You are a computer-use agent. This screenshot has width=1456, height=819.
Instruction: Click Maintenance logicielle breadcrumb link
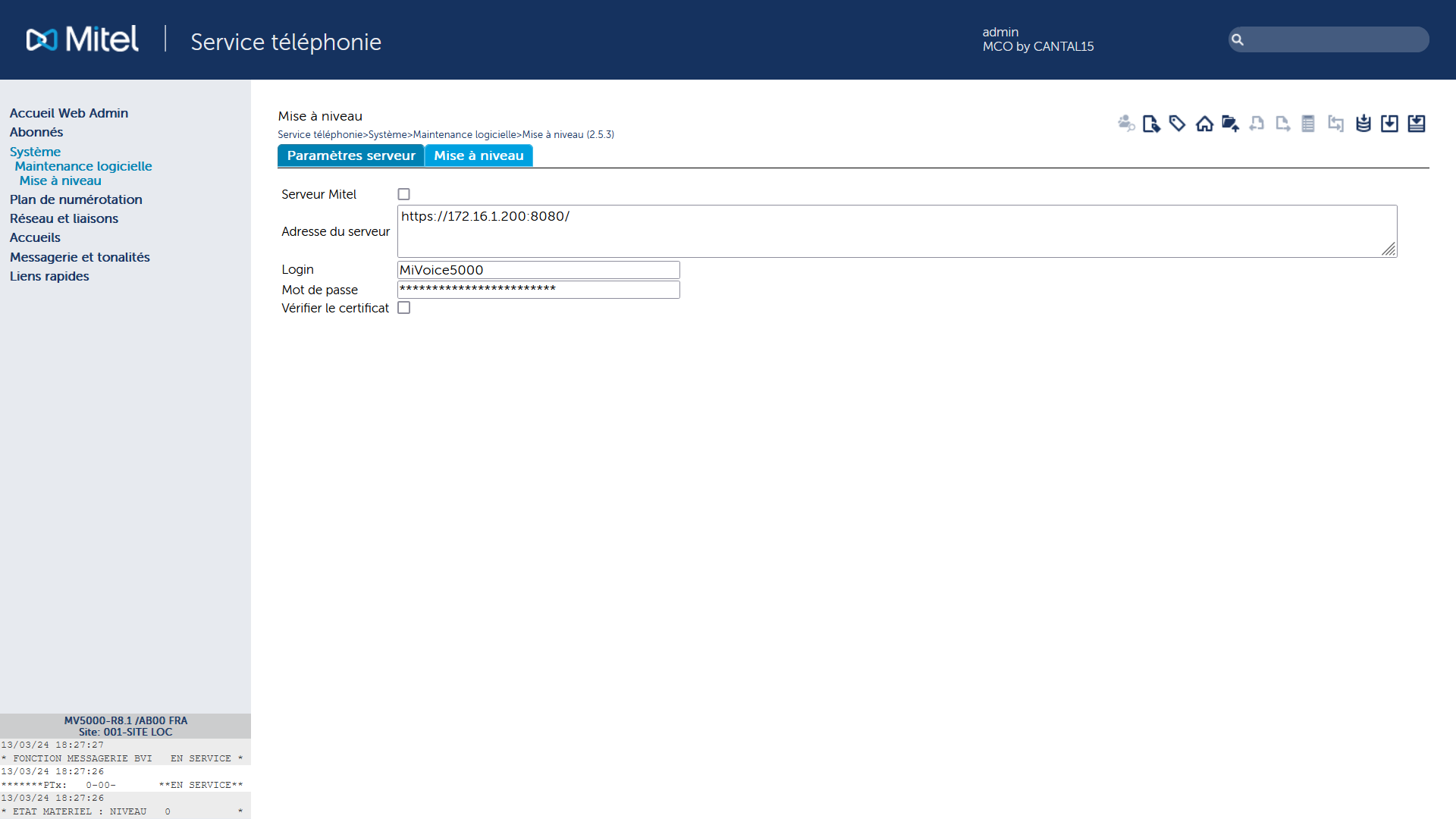pyautogui.click(x=464, y=134)
